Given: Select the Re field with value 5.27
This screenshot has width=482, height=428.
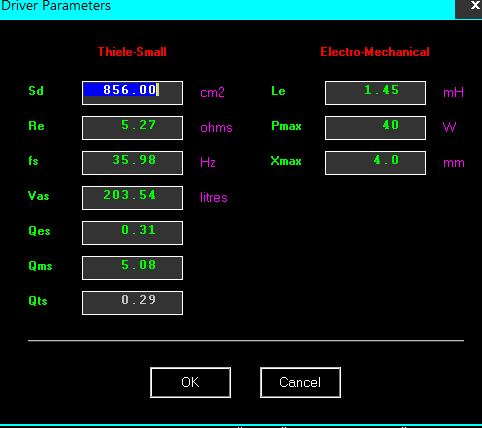Looking at the screenshot, I should tap(132, 128).
